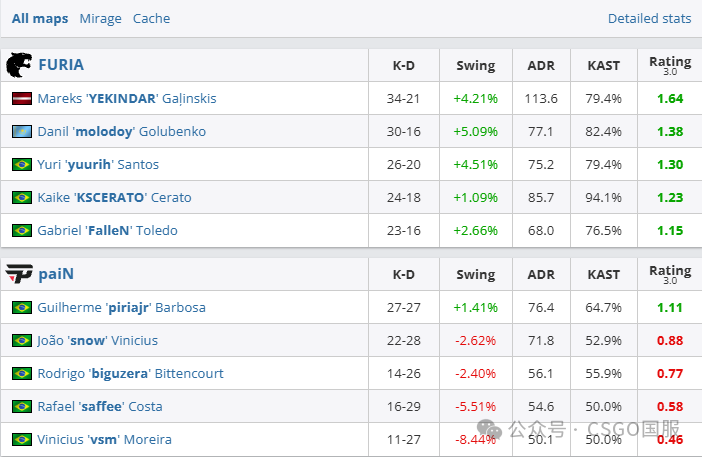Open Rodrigo 'biguzera' Bittencourt profile
702x457 pixels.
pos(130,374)
